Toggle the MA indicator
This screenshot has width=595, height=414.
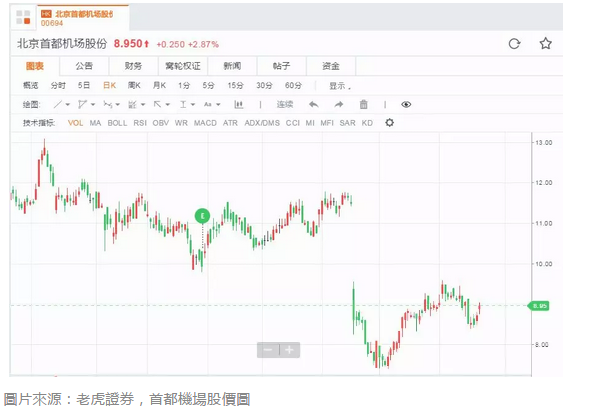tap(95, 123)
